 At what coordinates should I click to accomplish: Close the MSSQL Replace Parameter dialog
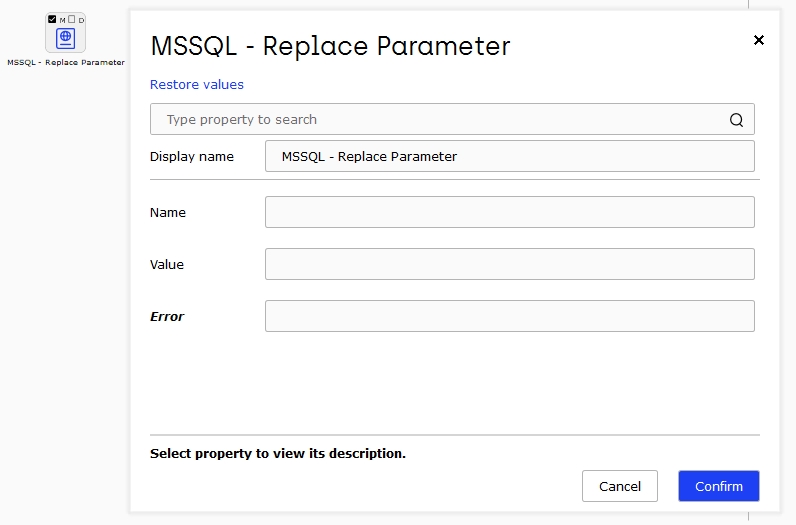tap(758, 40)
